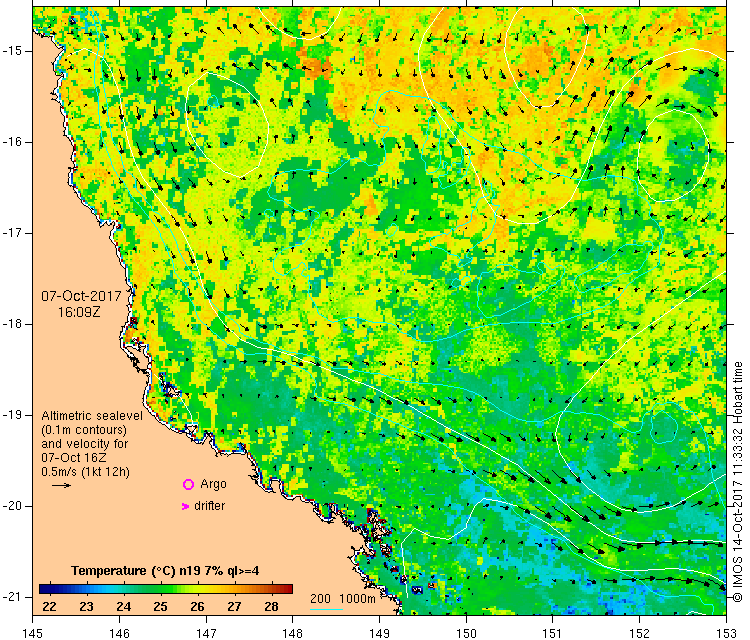Click the colorbar value '23'

(86, 607)
